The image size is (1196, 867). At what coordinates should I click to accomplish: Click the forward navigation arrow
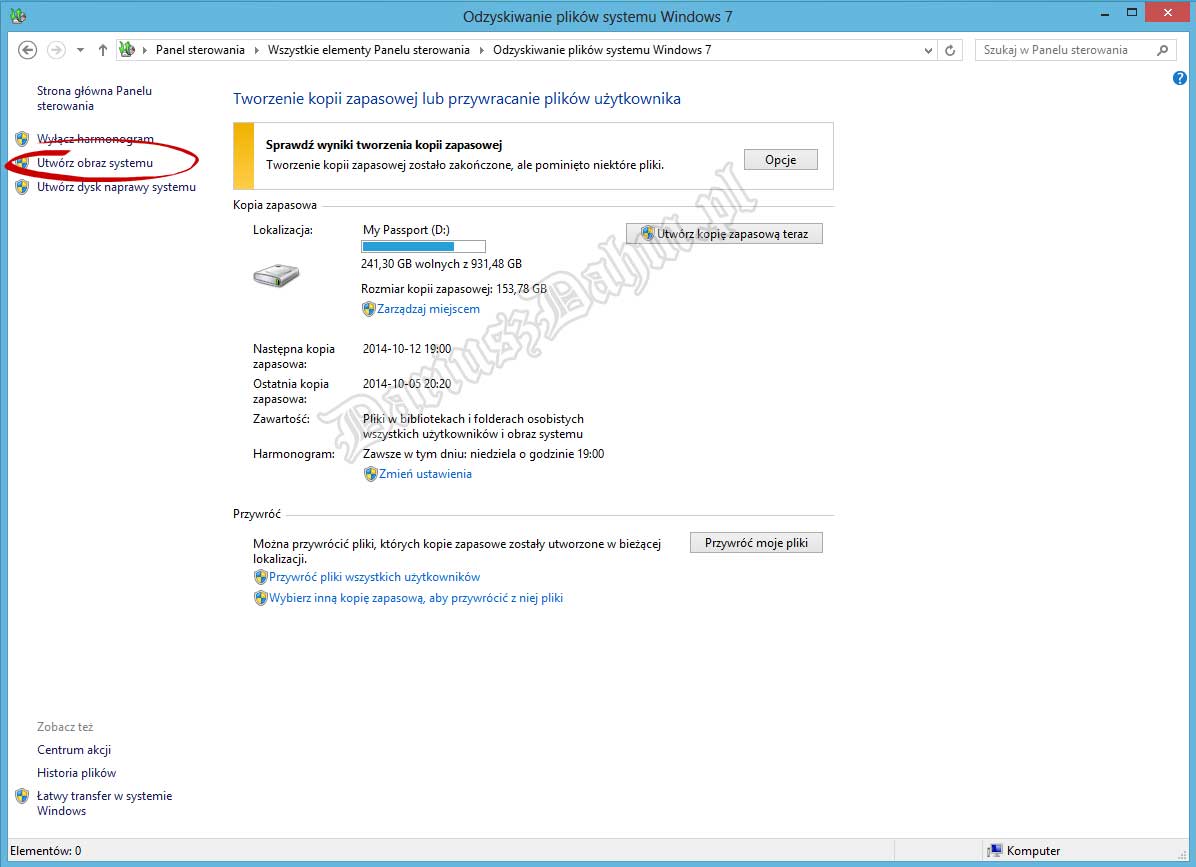point(56,50)
